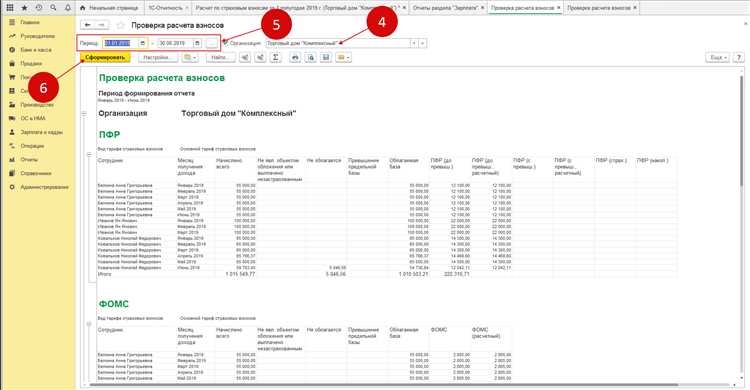Open the Еще menu dropdown
Screen dimensions: 750x390
click(x=717, y=57)
